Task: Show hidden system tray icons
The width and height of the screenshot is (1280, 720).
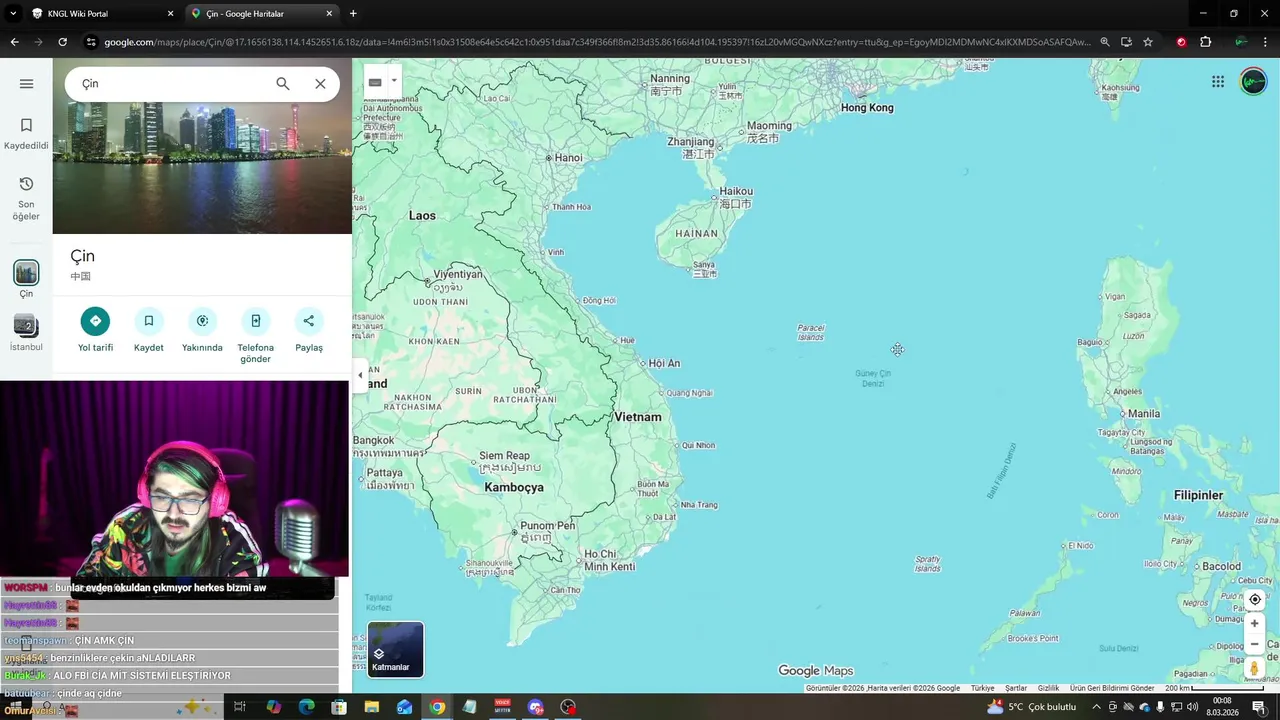Action: tap(1096, 707)
